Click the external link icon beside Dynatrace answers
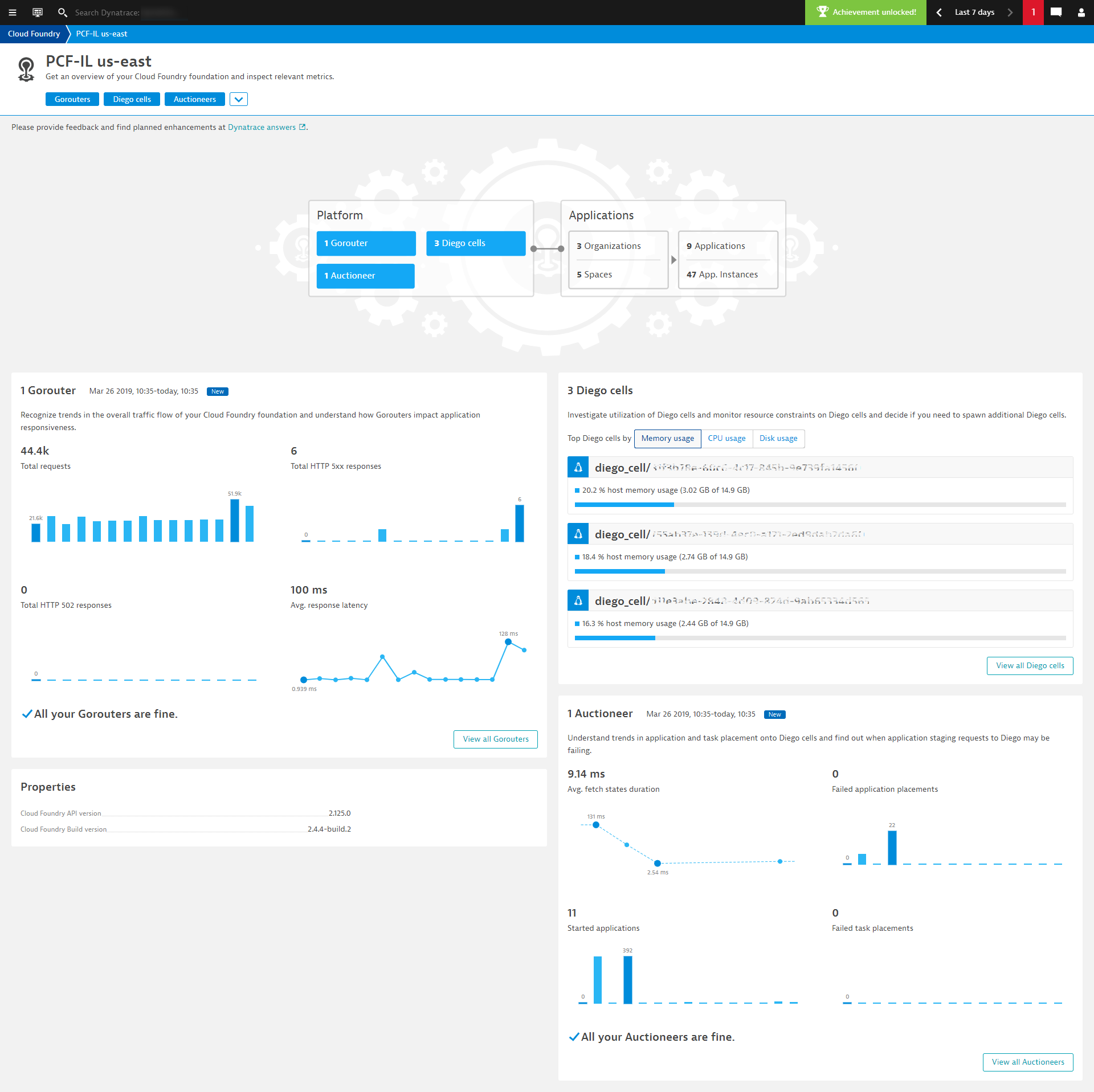The height and width of the screenshot is (1092, 1094). click(303, 127)
